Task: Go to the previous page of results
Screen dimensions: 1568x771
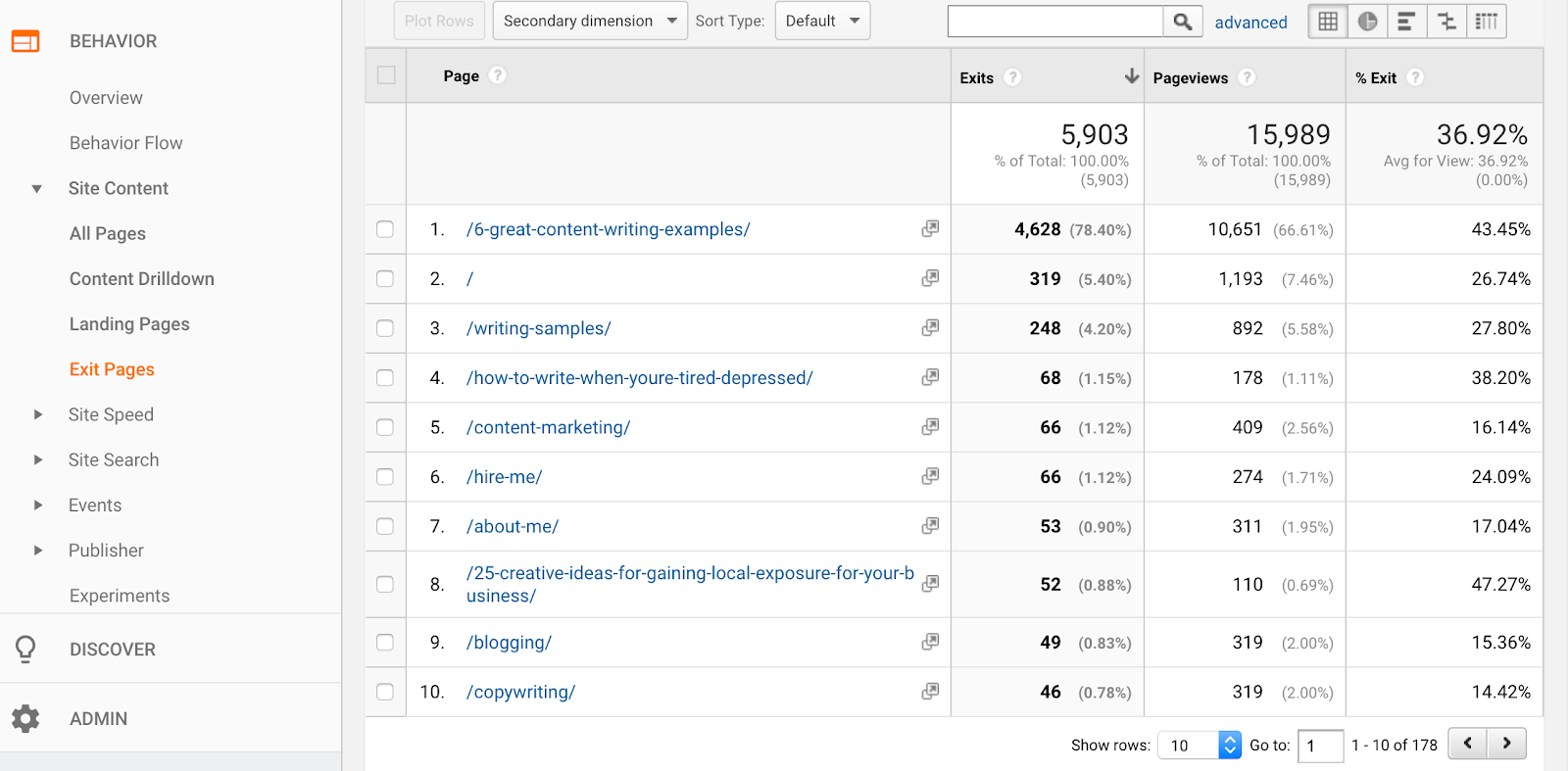Action: (x=1467, y=744)
